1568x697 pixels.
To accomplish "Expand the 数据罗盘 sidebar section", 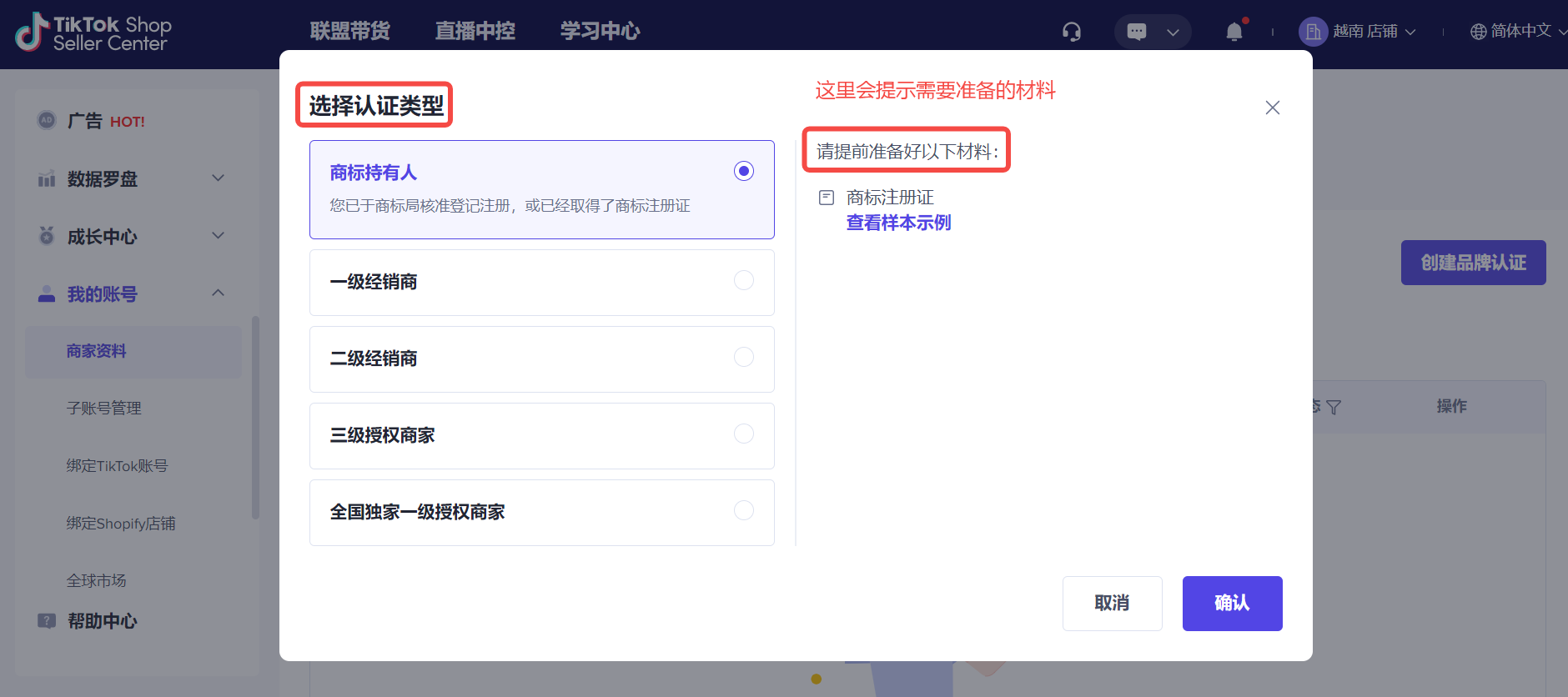I will click(218, 178).
